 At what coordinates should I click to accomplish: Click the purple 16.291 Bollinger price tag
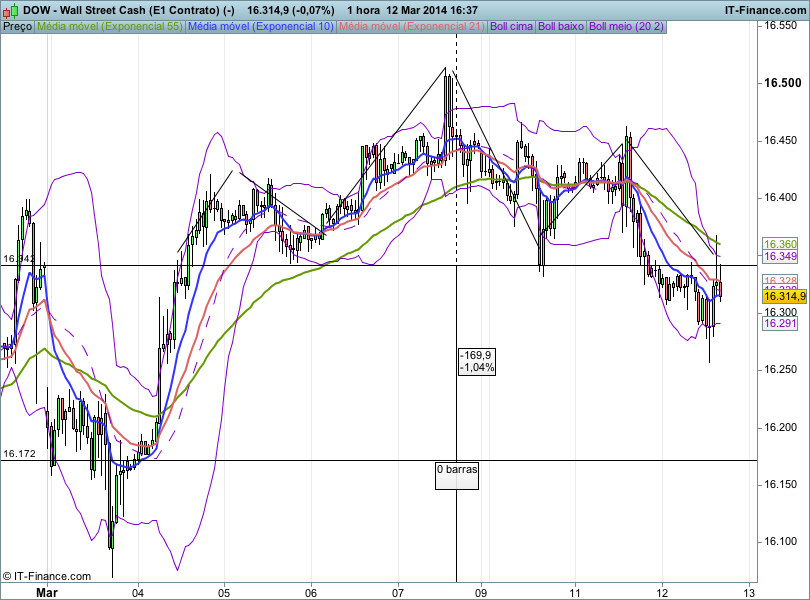[x=780, y=323]
